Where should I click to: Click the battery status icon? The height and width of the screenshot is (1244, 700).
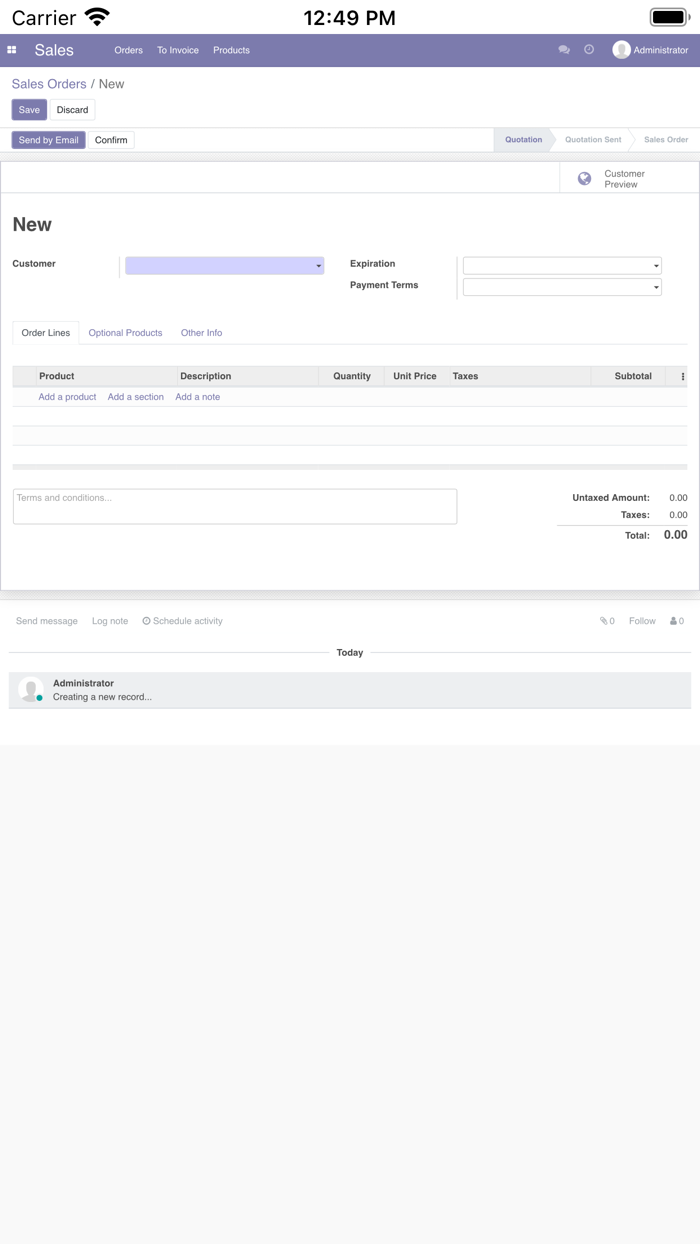pos(670,17)
